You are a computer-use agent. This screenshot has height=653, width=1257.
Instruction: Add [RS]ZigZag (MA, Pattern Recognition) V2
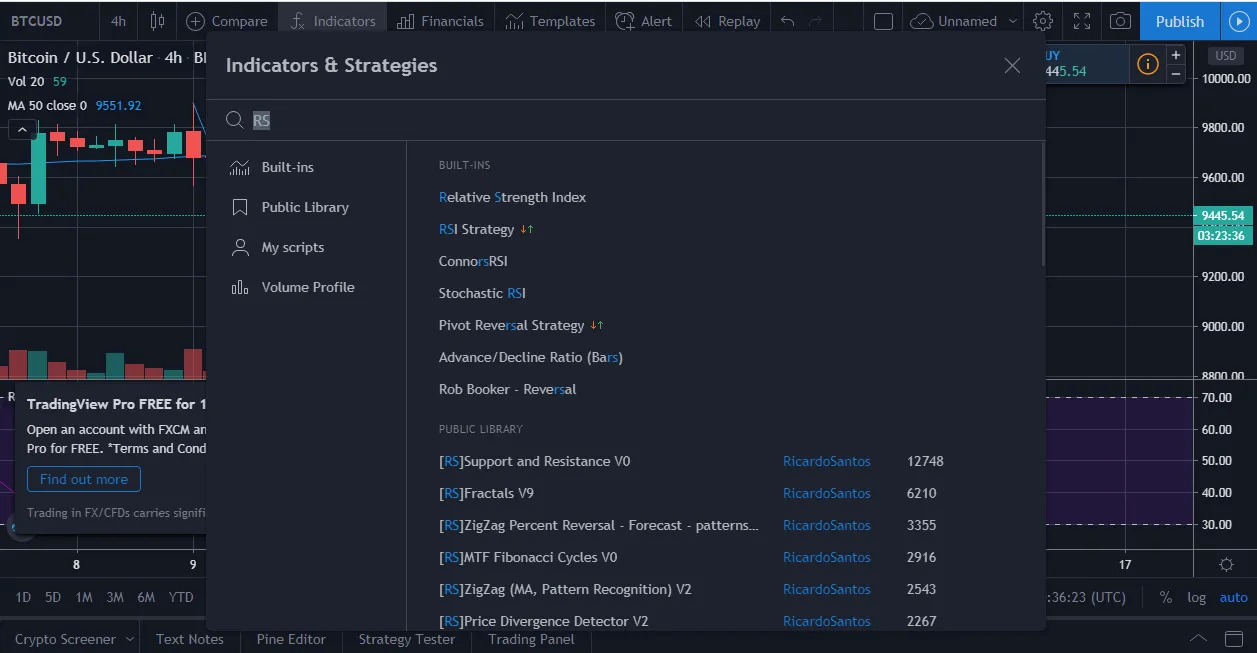[565, 589]
